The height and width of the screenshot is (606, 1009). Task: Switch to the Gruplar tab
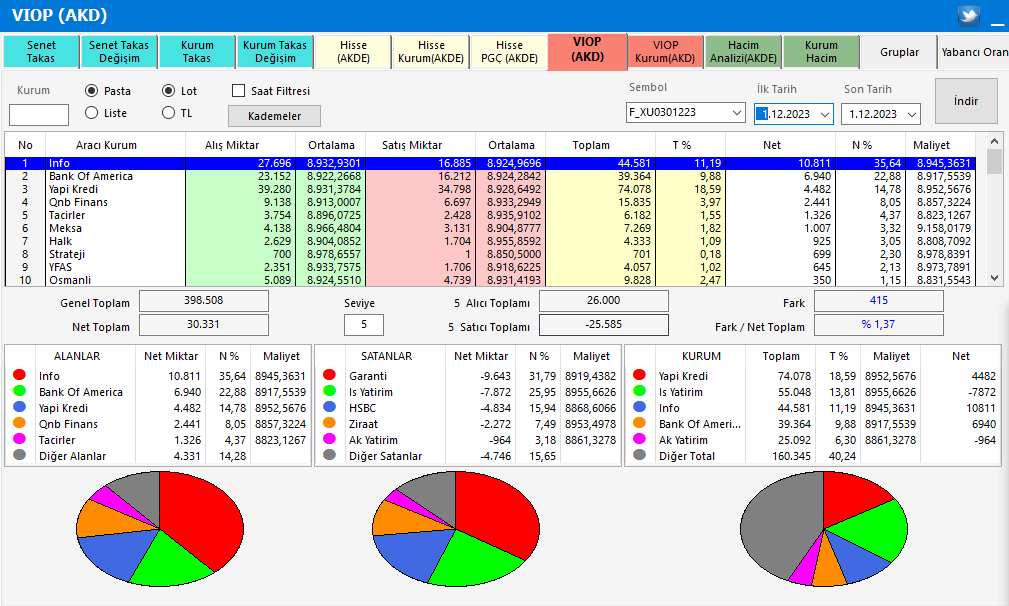(x=899, y=51)
